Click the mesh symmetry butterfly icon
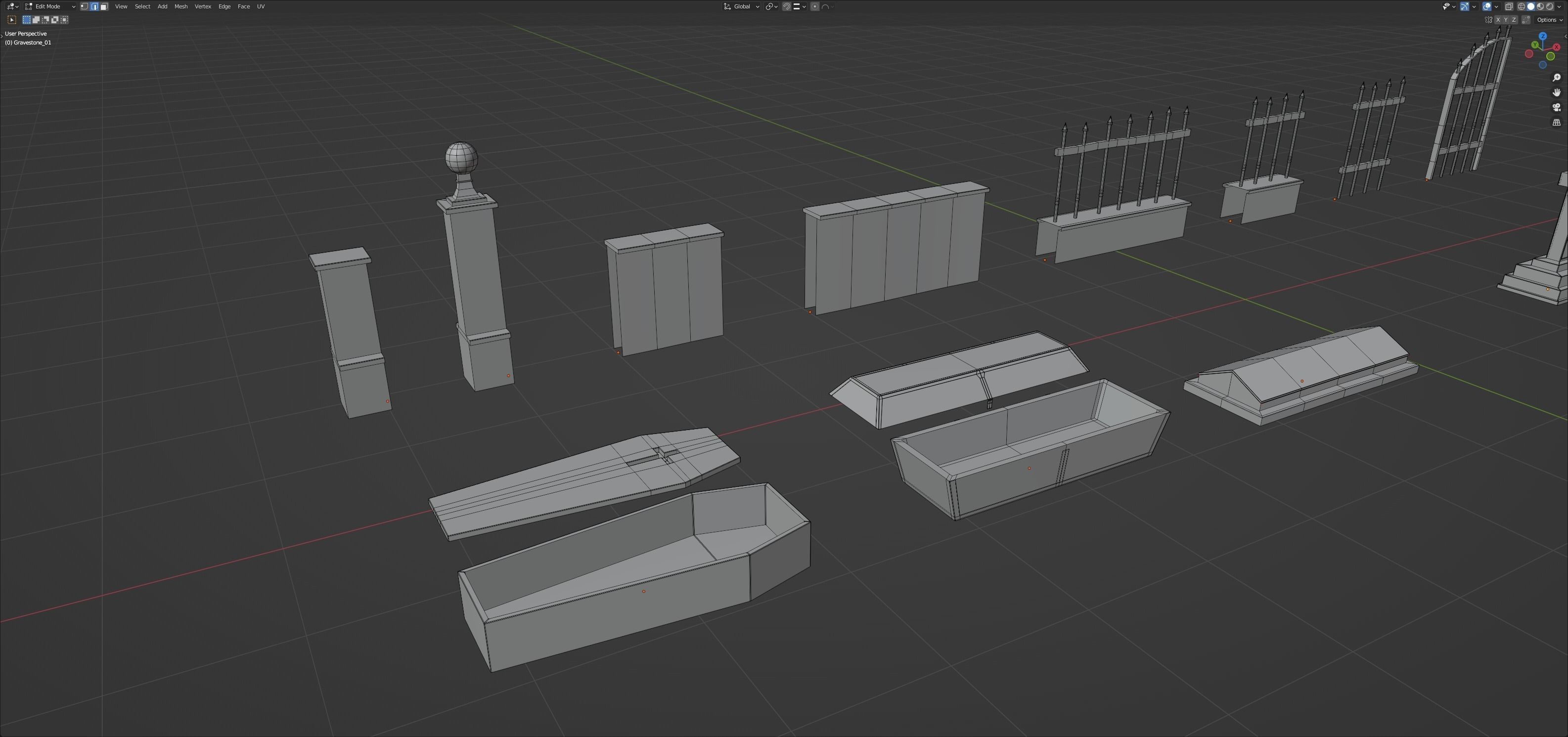This screenshot has height=737, width=1568. (x=1489, y=20)
